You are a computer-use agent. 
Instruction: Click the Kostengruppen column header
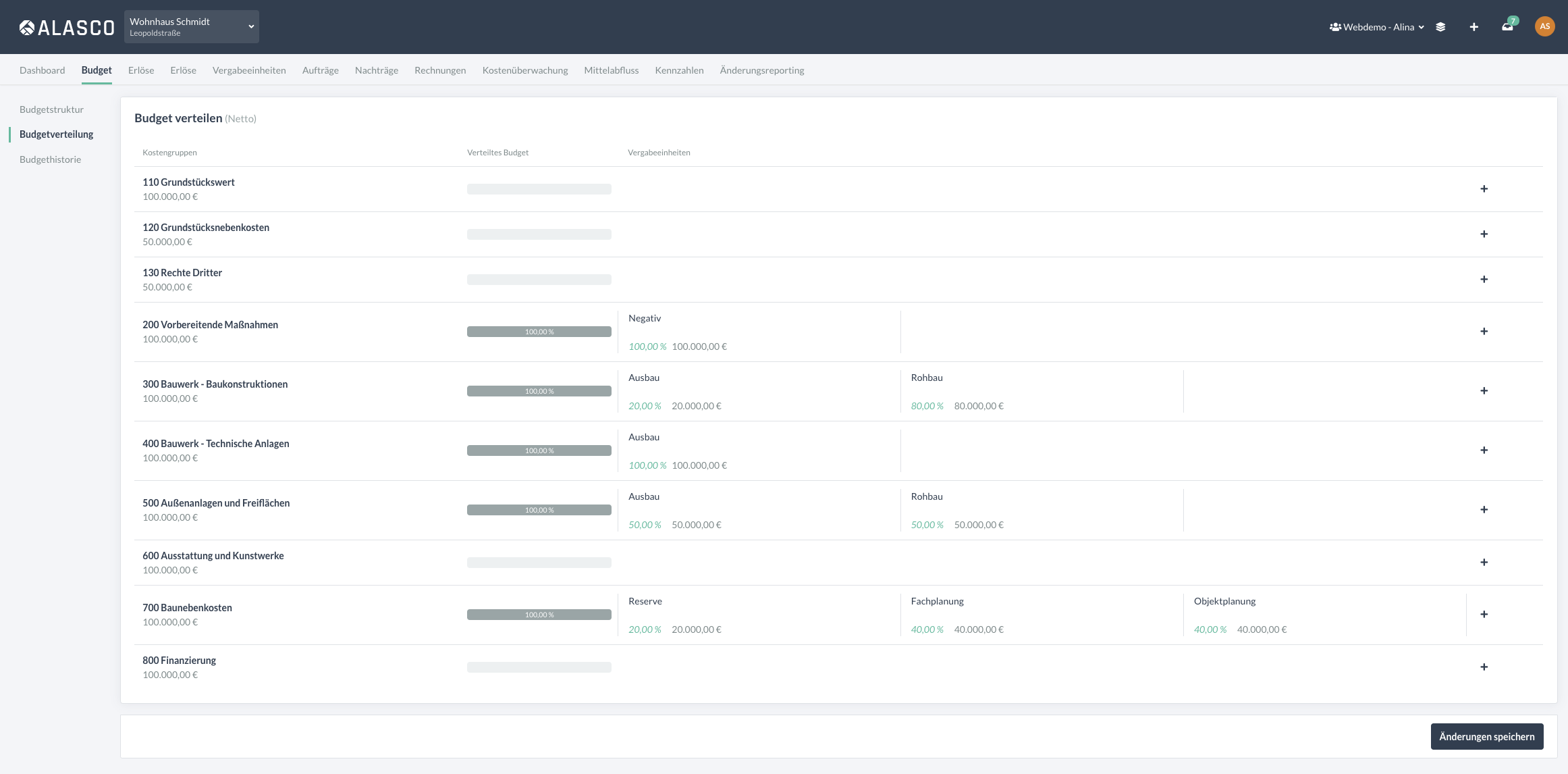coord(169,153)
